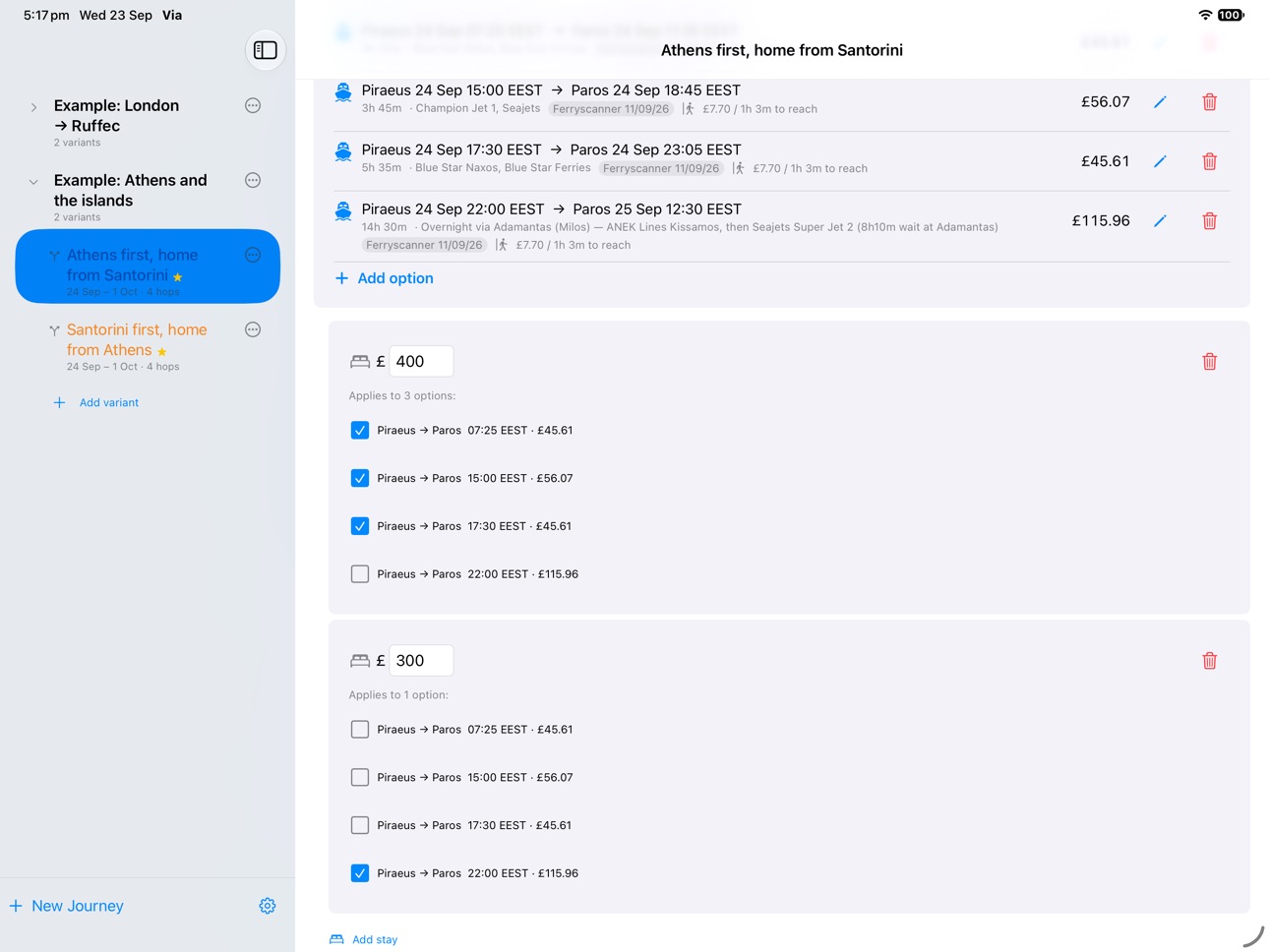
Task: Edit the Piraeus 17:30 ferry option
Action: (x=1160, y=161)
